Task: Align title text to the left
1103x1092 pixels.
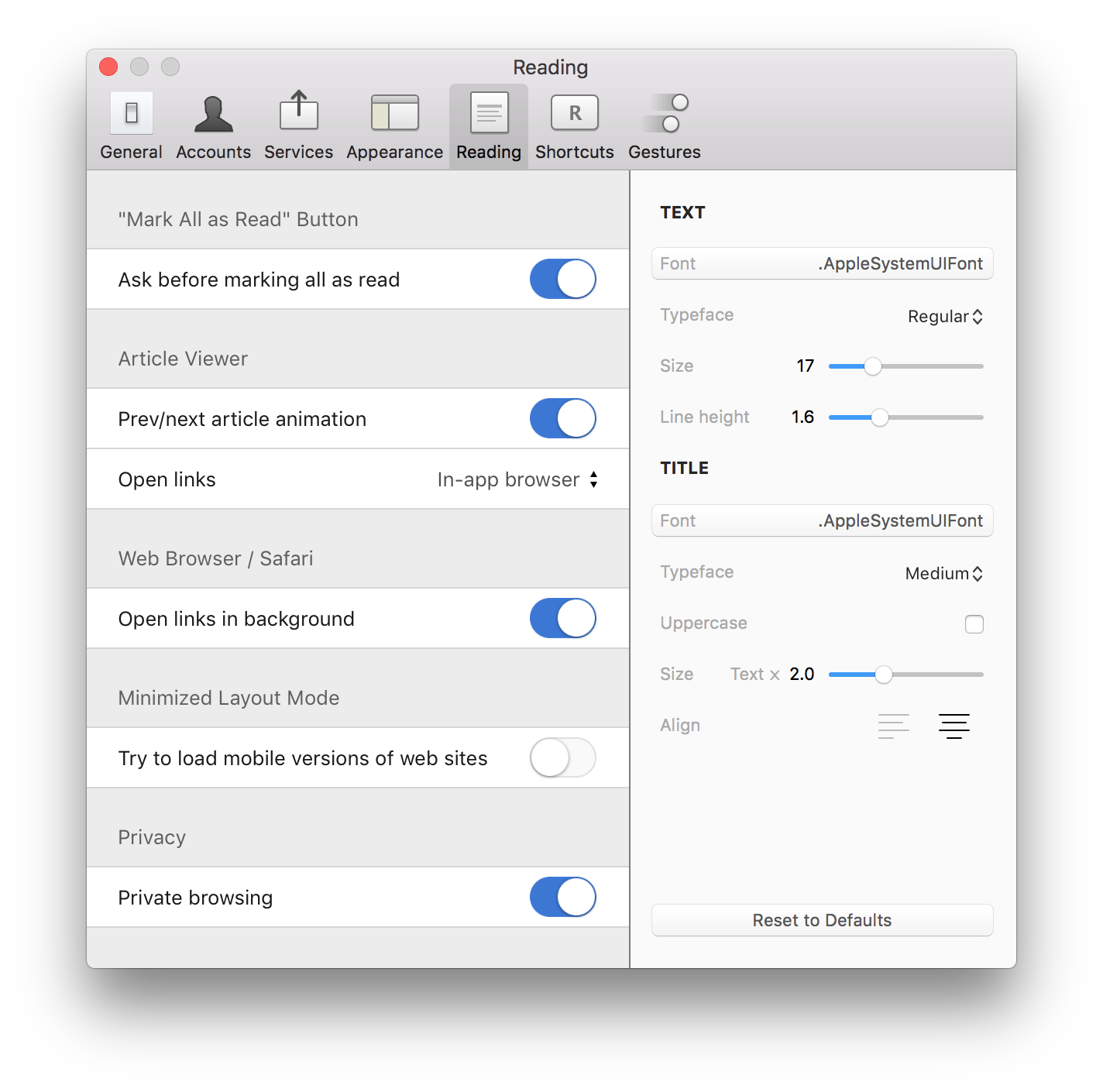Action: coord(893,726)
